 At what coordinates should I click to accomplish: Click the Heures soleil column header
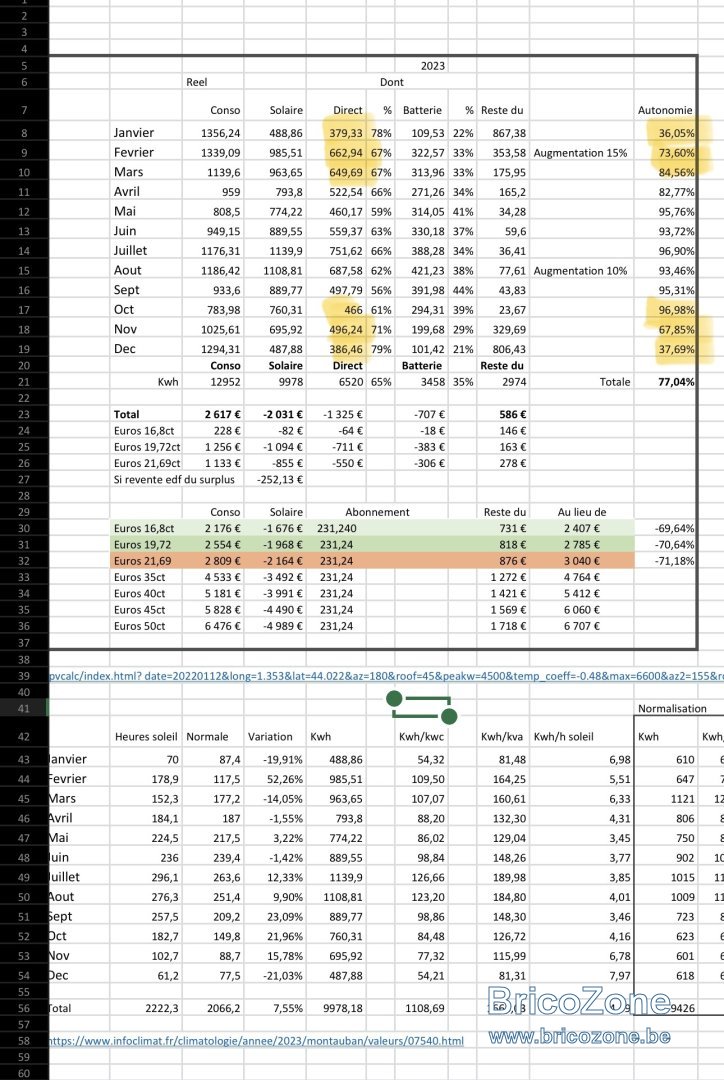point(146,736)
